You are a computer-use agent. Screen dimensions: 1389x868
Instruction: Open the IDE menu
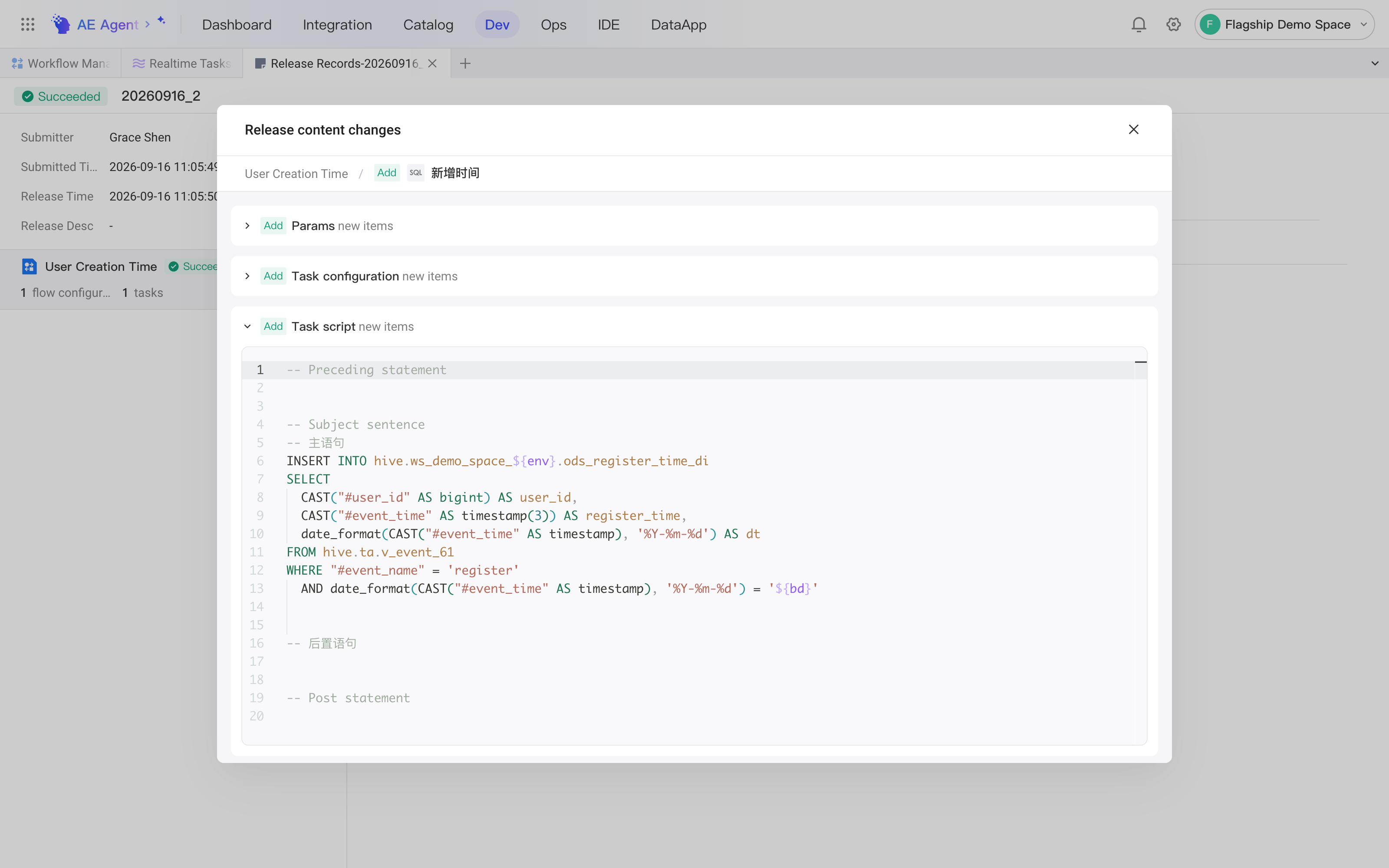tap(609, 25)
